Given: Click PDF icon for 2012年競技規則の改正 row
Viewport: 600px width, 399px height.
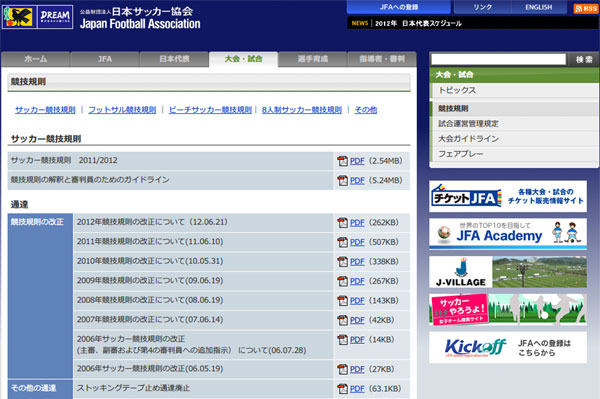Looking at the screenshot, I should tap(342, 222).
